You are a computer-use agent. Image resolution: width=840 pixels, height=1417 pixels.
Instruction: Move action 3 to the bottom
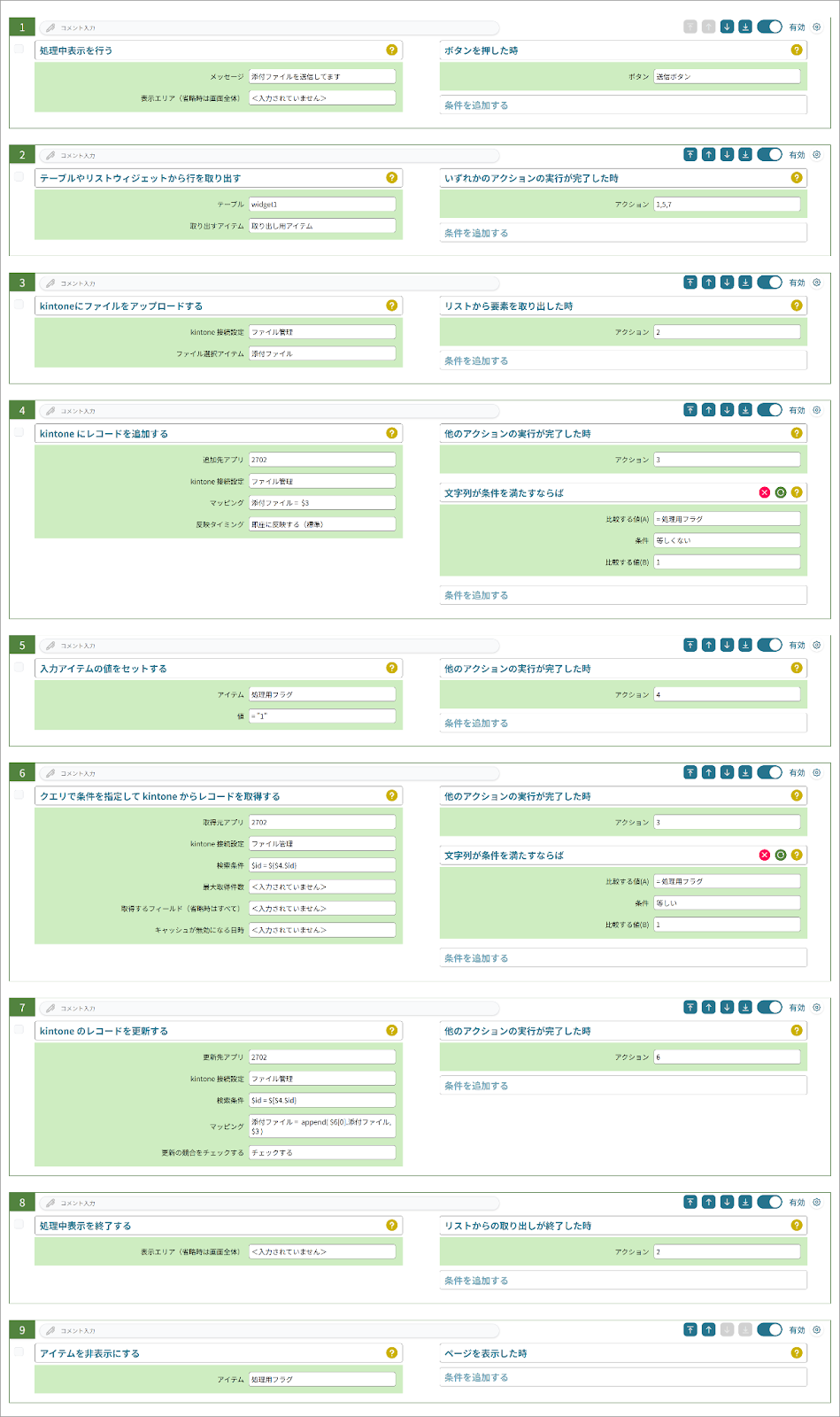point(745,283)
